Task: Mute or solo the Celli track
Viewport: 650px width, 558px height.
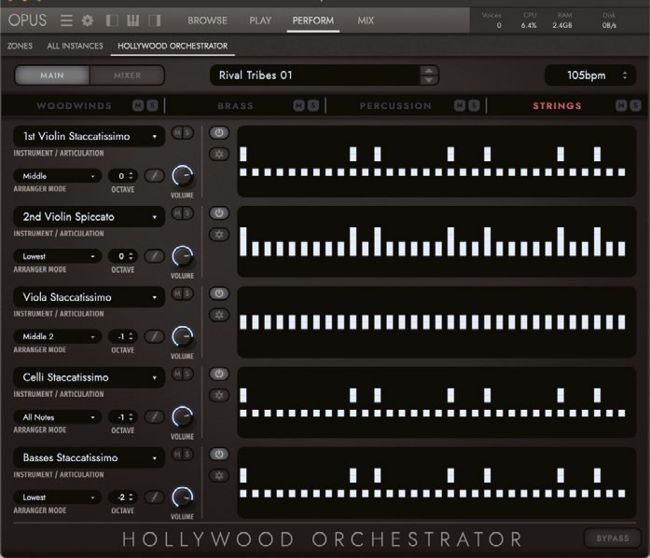Action: pos(182,374)
